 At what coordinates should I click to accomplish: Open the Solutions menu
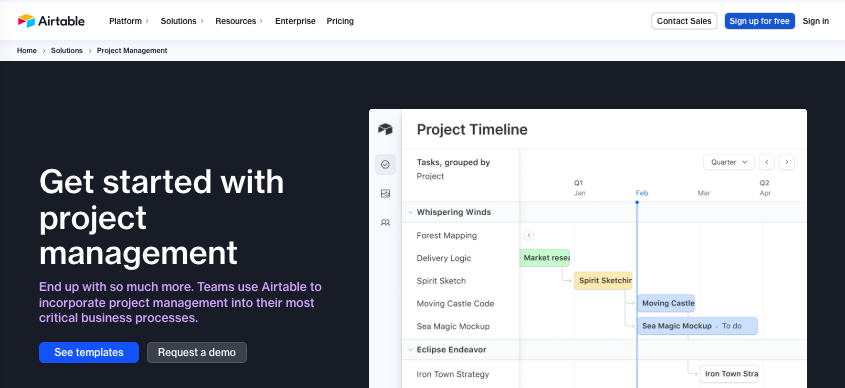pos(182,21)
